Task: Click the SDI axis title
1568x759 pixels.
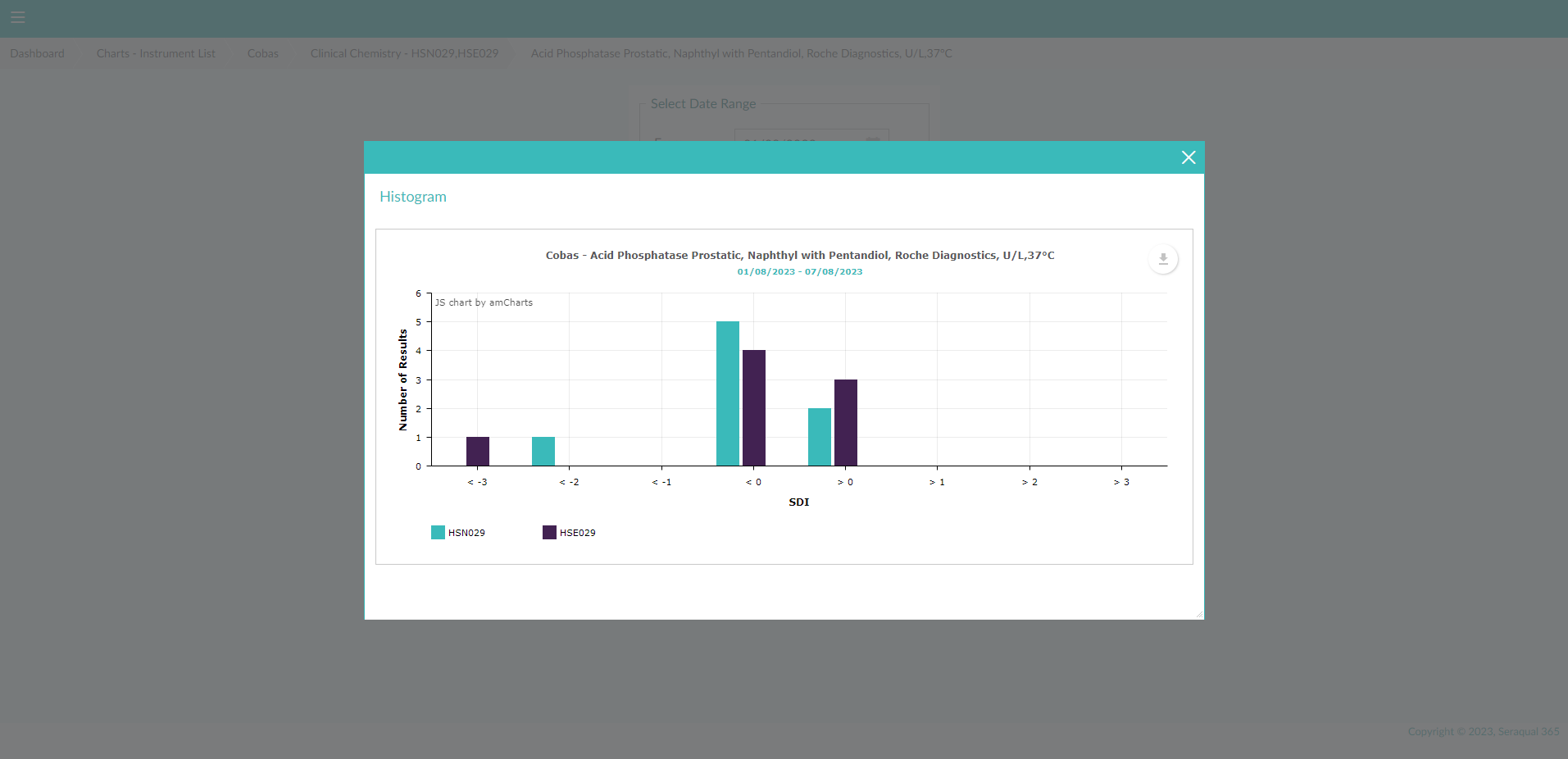Action: [x=799, y=502]
